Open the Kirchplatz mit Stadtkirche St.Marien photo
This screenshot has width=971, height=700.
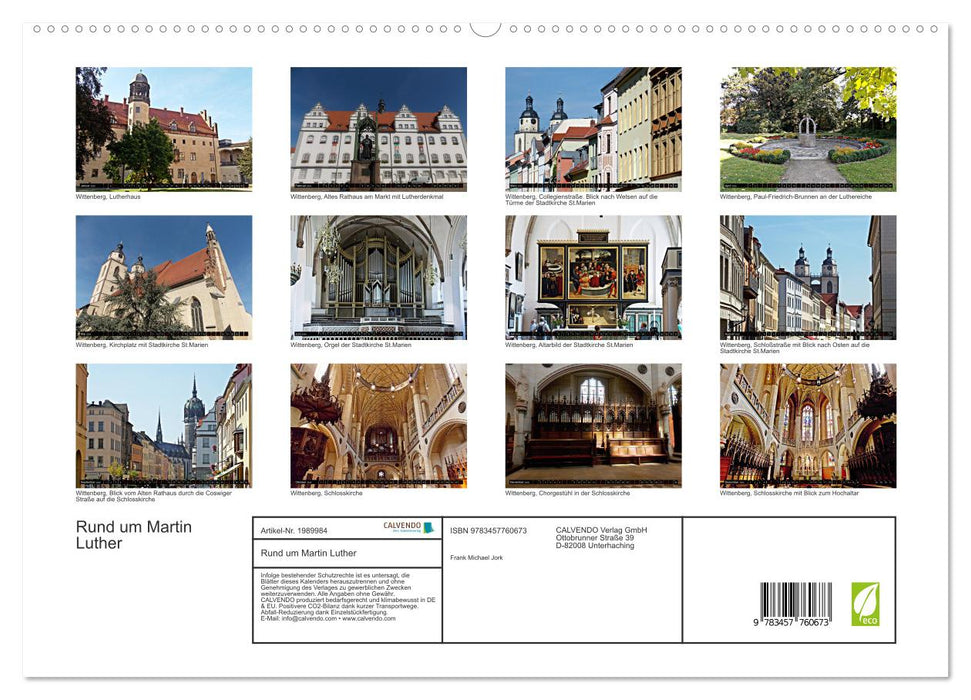(x=165, y=276)
